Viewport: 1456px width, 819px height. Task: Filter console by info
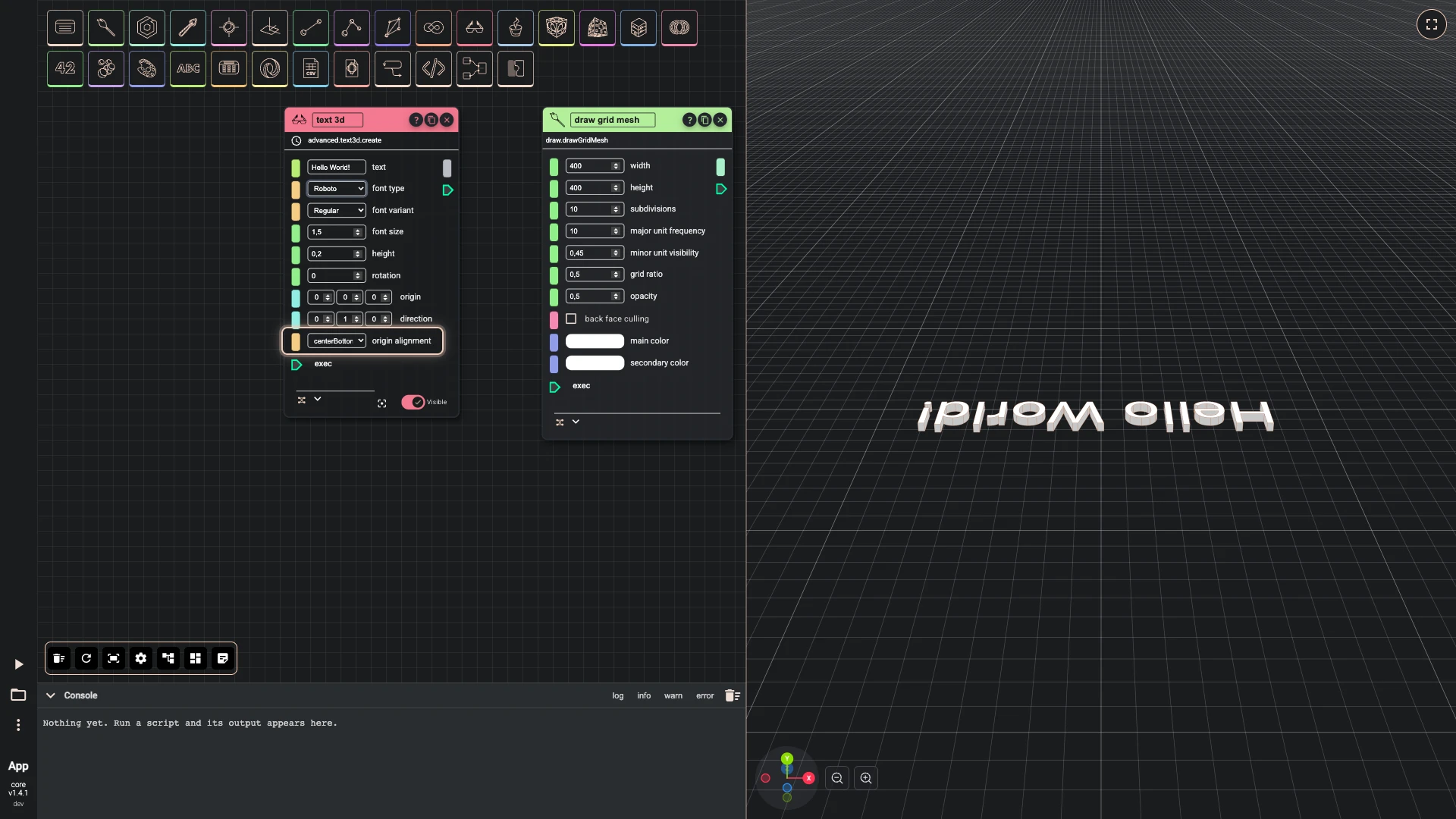click(x=644, y=695)
